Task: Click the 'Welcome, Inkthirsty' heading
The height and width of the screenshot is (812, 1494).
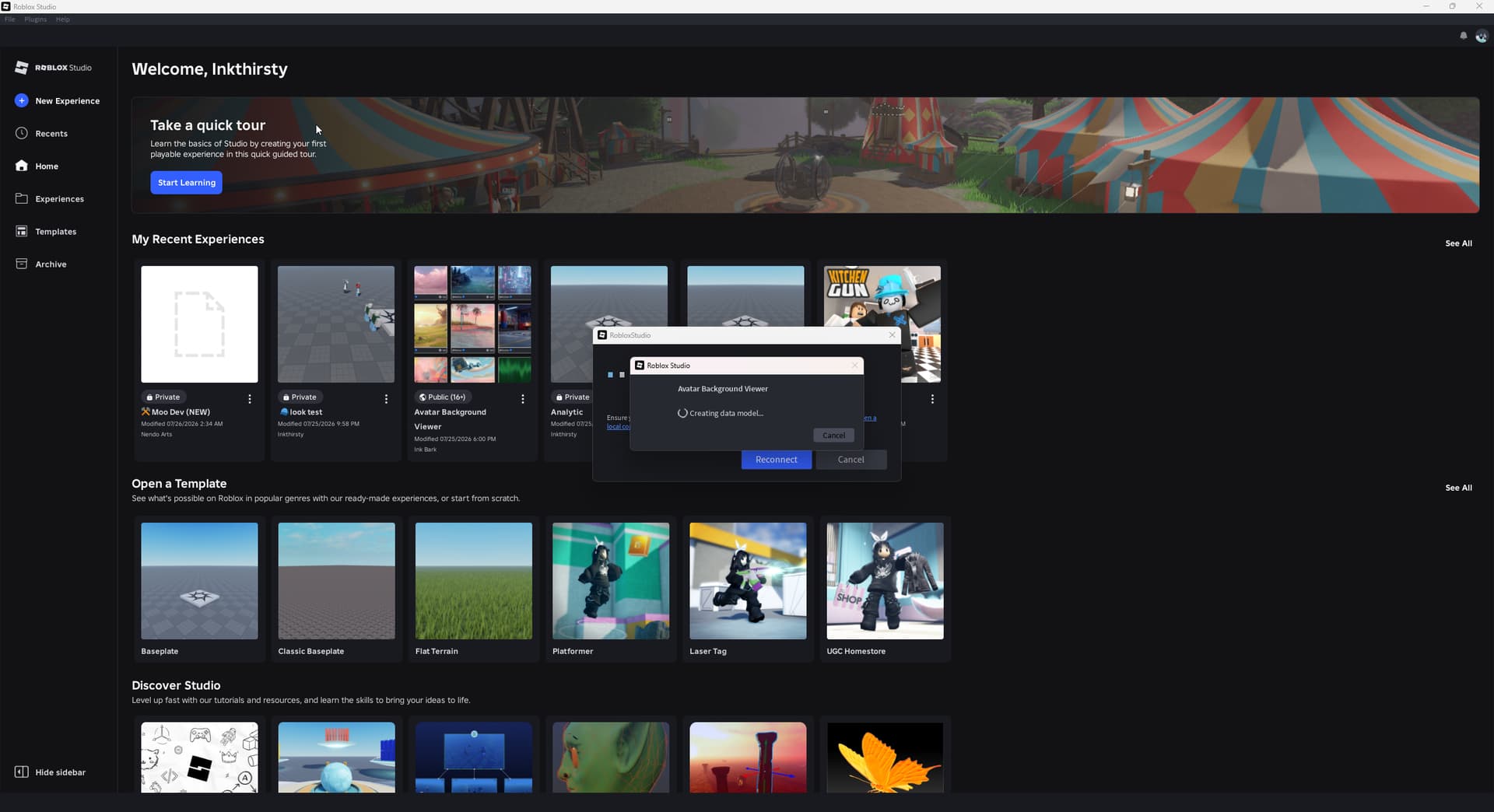Action: pyautogui.click(x=209, y=69)
